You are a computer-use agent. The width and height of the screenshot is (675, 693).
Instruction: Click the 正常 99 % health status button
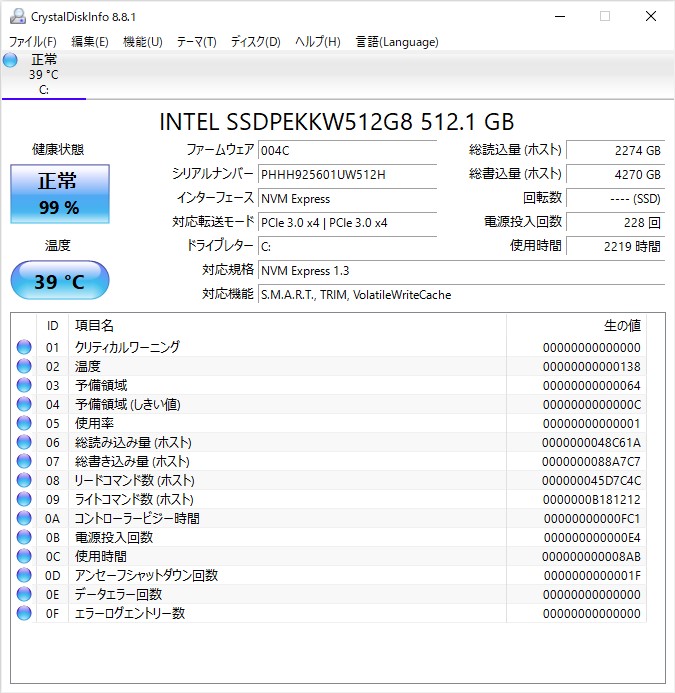tap(60, 194)
